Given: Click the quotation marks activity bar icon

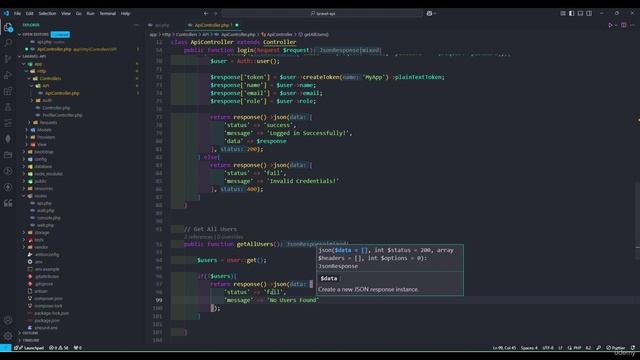Looking at the screenshot, I should (8, 203).
